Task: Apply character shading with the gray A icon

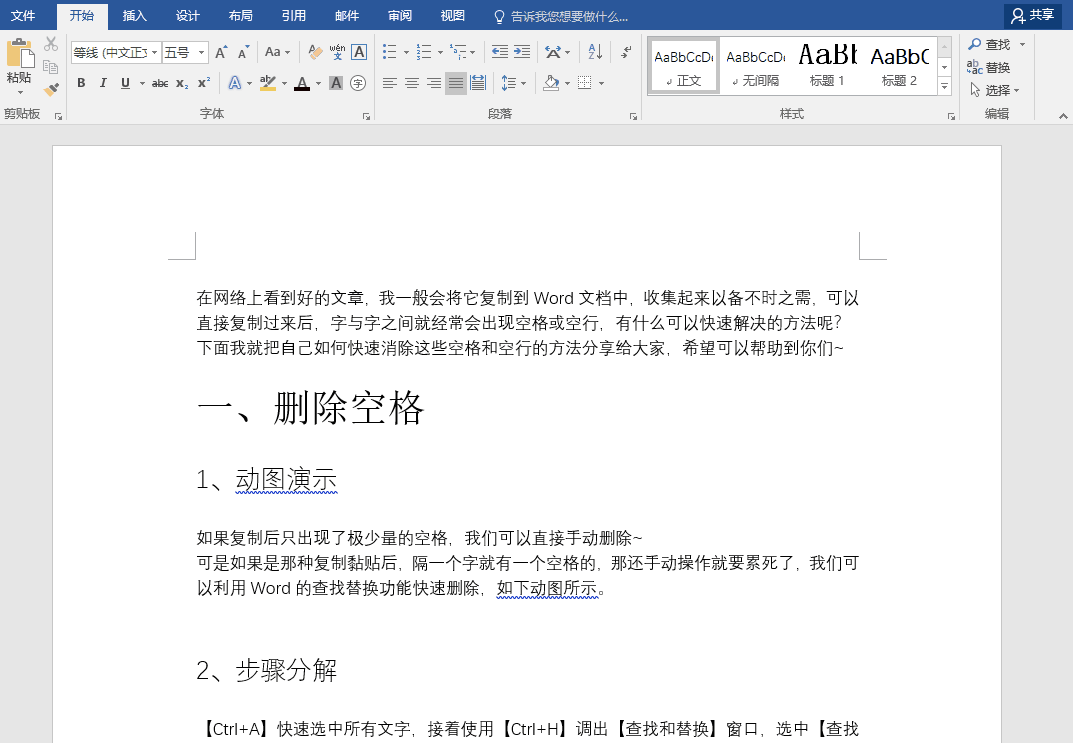Action: click(x=336, y=83)
